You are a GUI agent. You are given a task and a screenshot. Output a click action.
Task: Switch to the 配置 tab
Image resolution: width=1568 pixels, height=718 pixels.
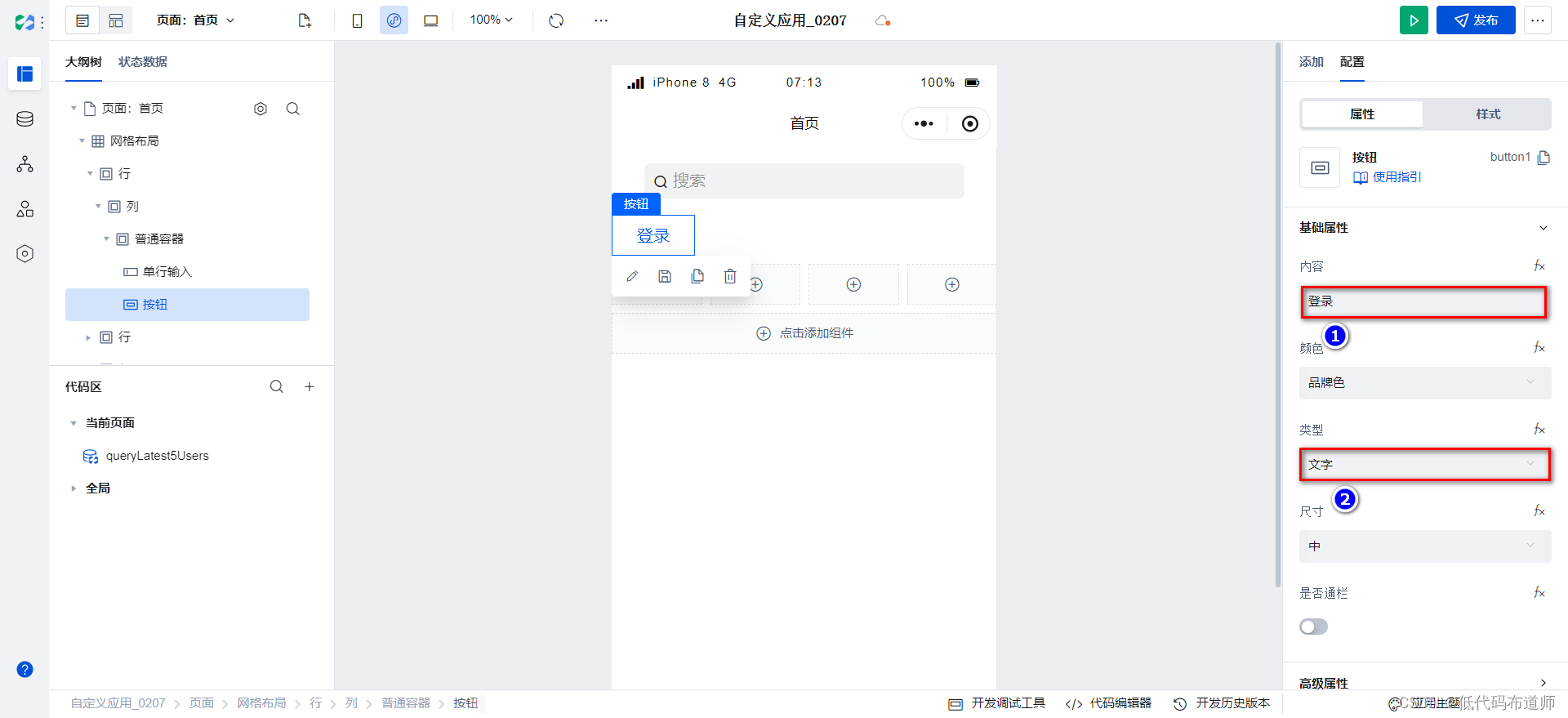[x=1352, y=62]
